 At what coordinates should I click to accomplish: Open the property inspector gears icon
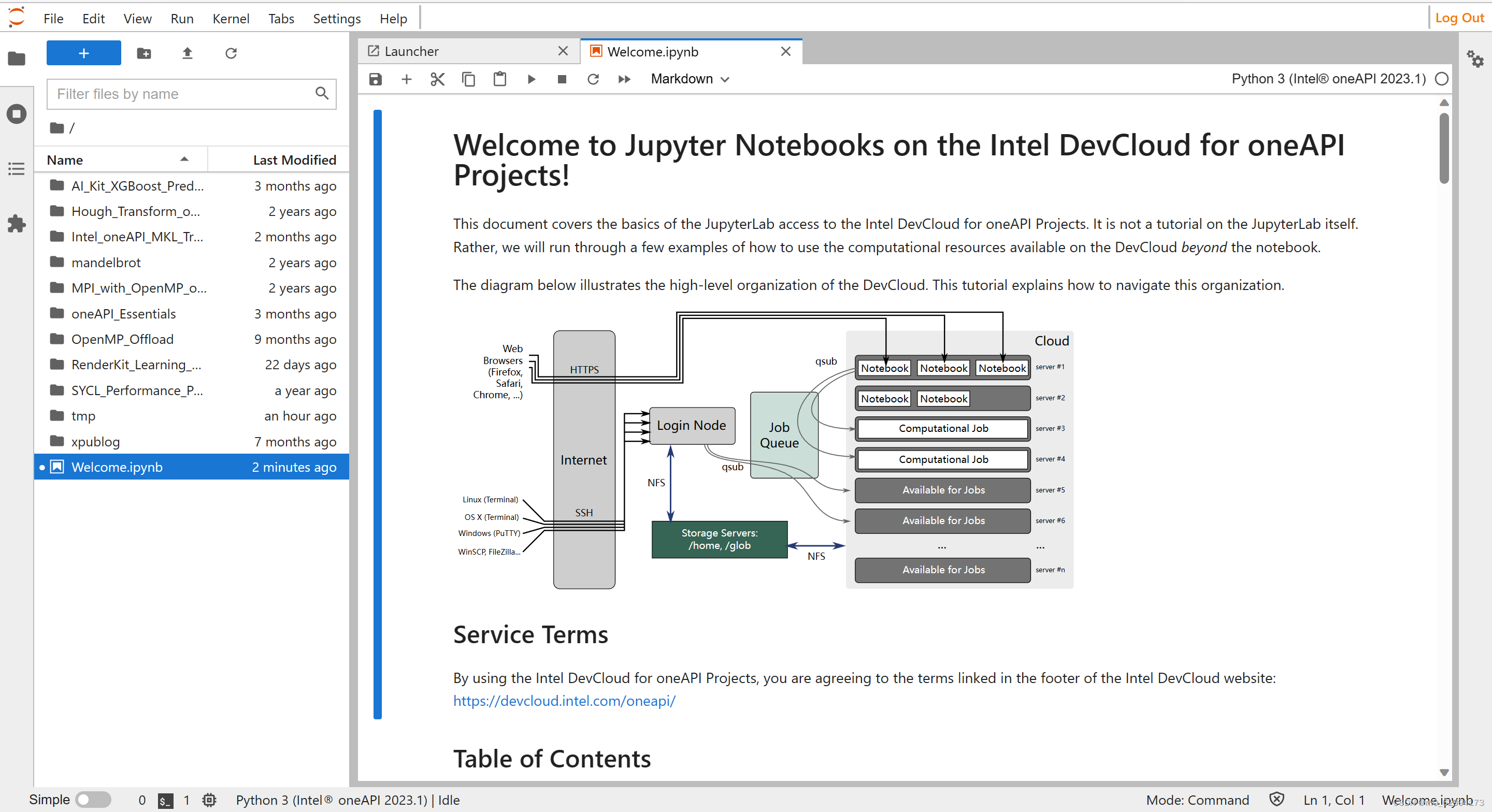pyautogui.click(x=1474, y=59)
